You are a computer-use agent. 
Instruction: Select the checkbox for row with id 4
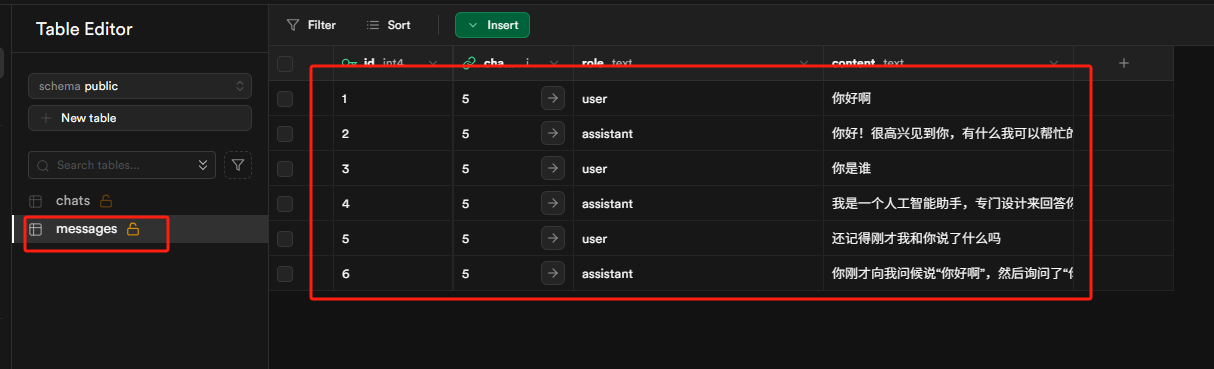pyautogui.click(x=285, y=204)
